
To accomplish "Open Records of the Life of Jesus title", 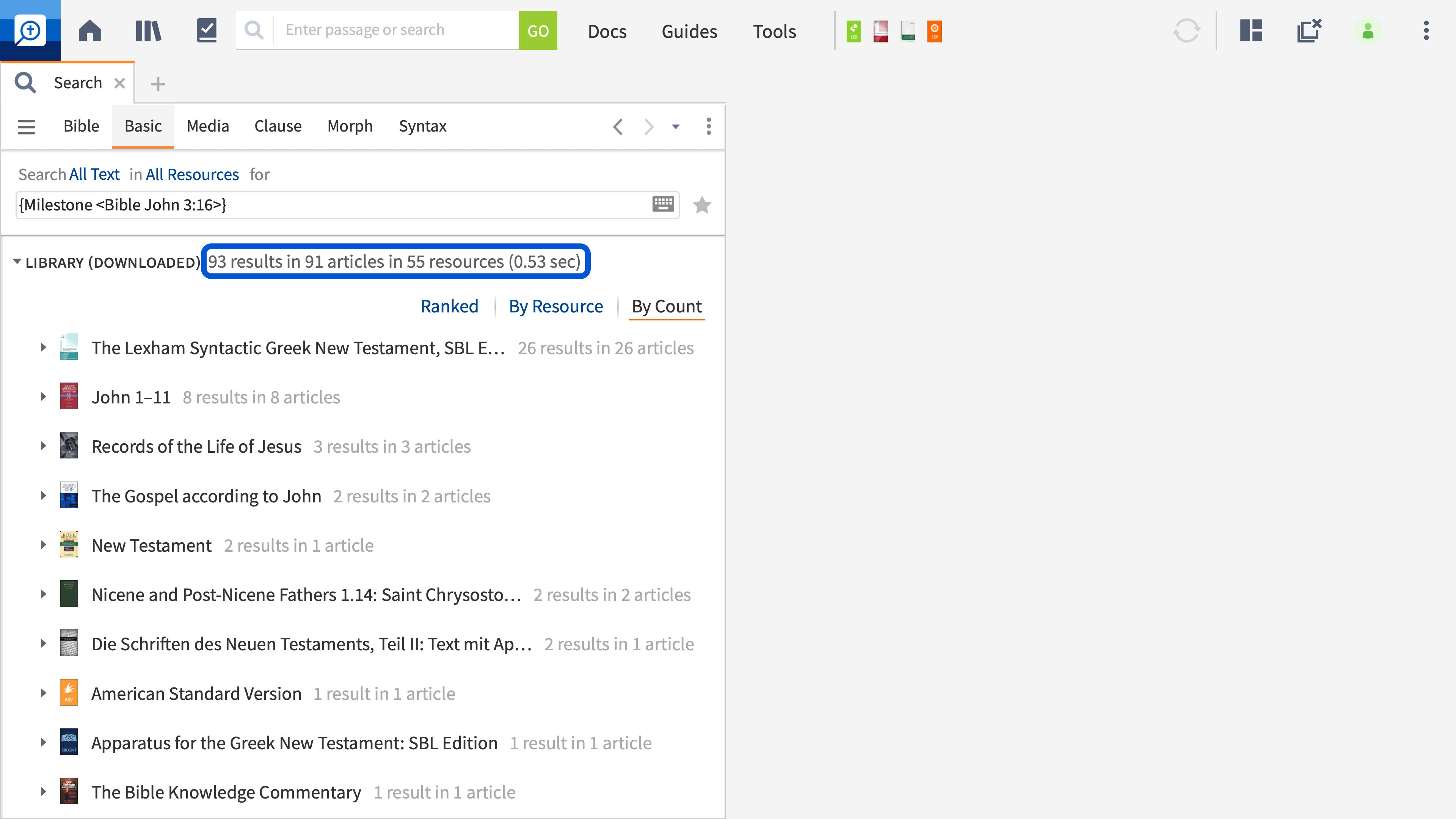I will coord(196,447).
